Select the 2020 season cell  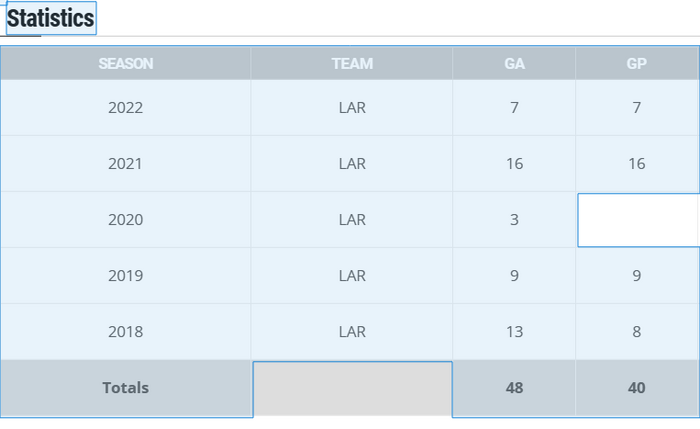click(126, 220)
